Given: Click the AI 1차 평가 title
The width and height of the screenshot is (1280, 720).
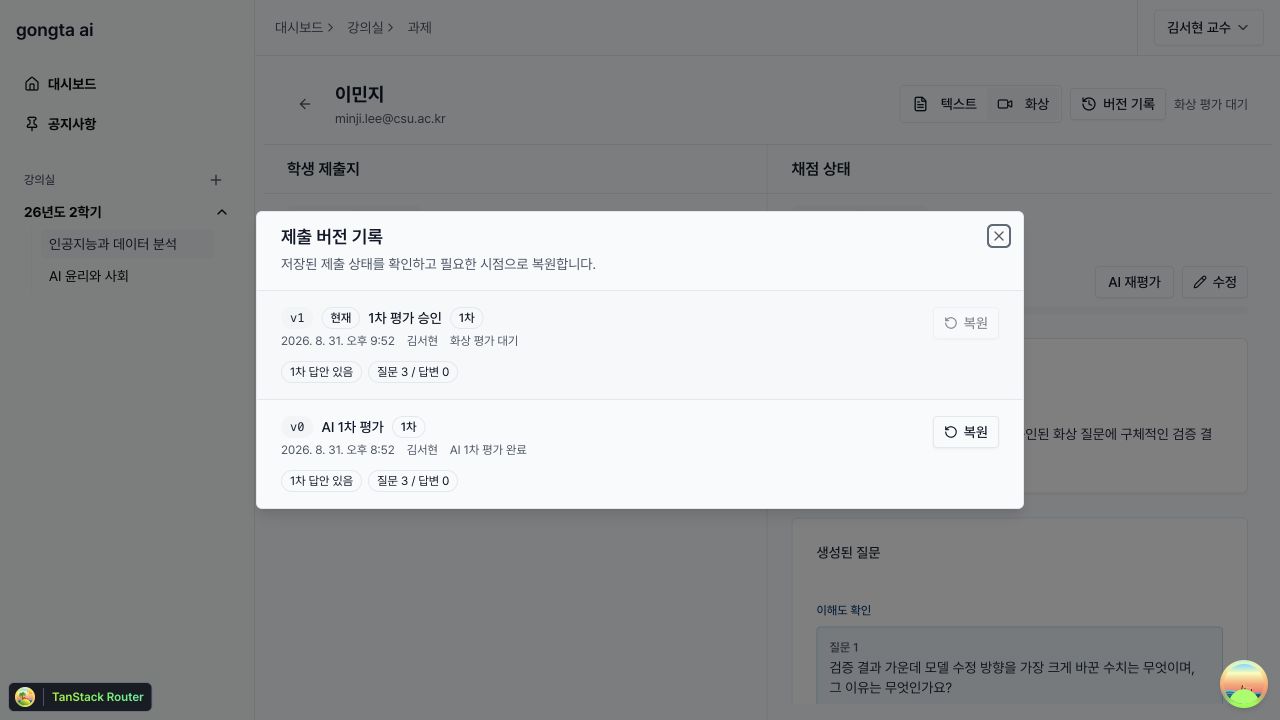Looking at the screenshot, I should pos(352,427).
